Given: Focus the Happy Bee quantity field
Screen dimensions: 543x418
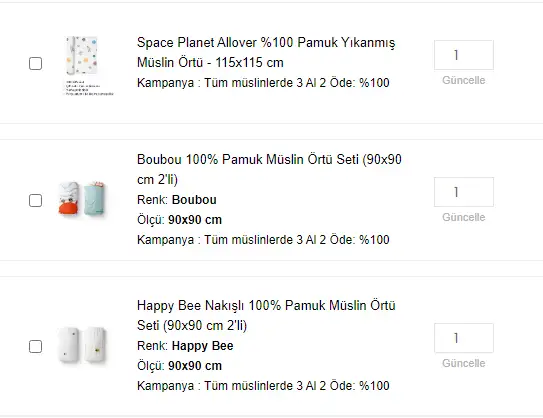Looking at the screenshot, I should click(464, 338).
